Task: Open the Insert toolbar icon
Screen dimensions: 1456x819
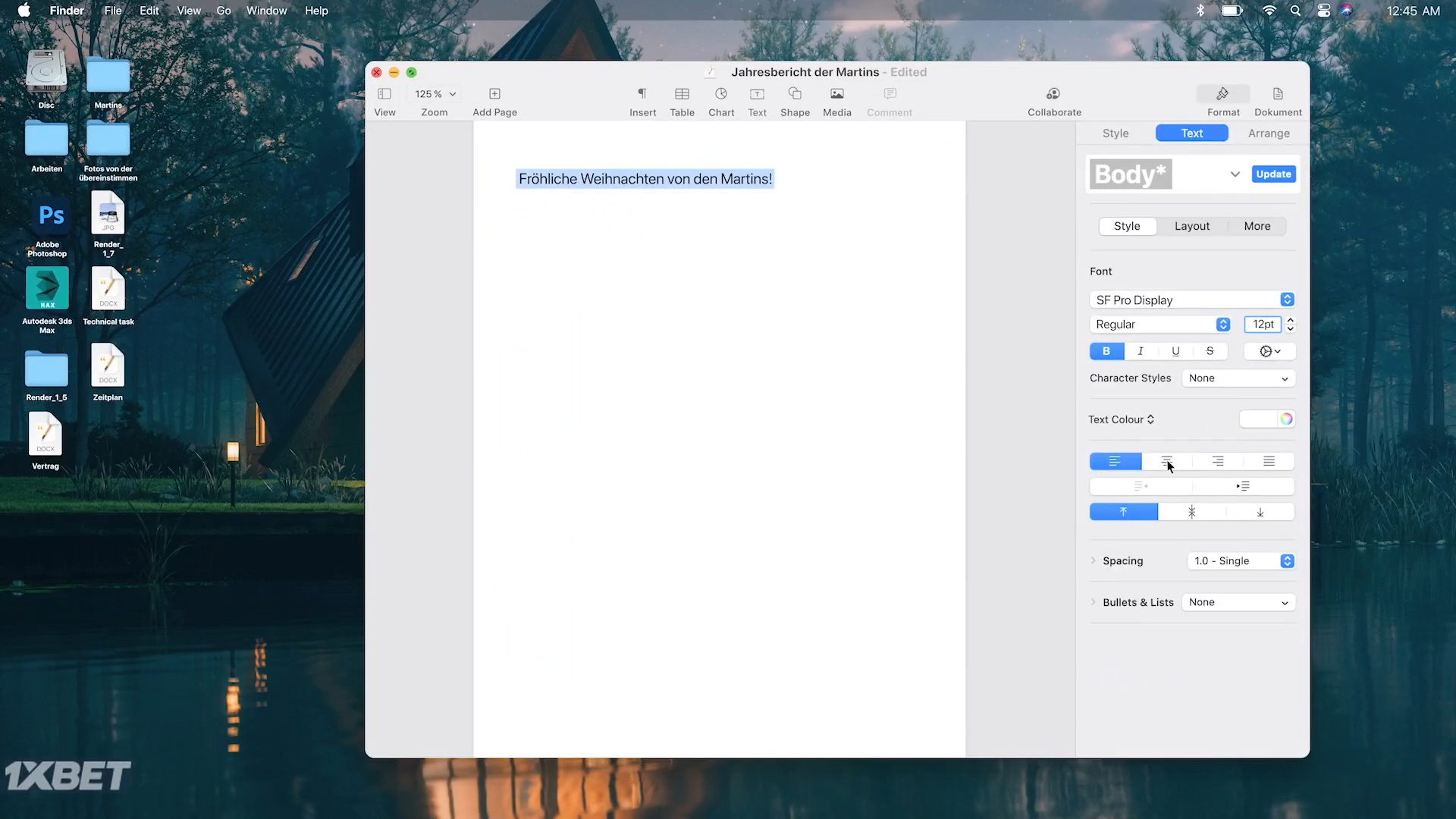Action: click(642, 94)
